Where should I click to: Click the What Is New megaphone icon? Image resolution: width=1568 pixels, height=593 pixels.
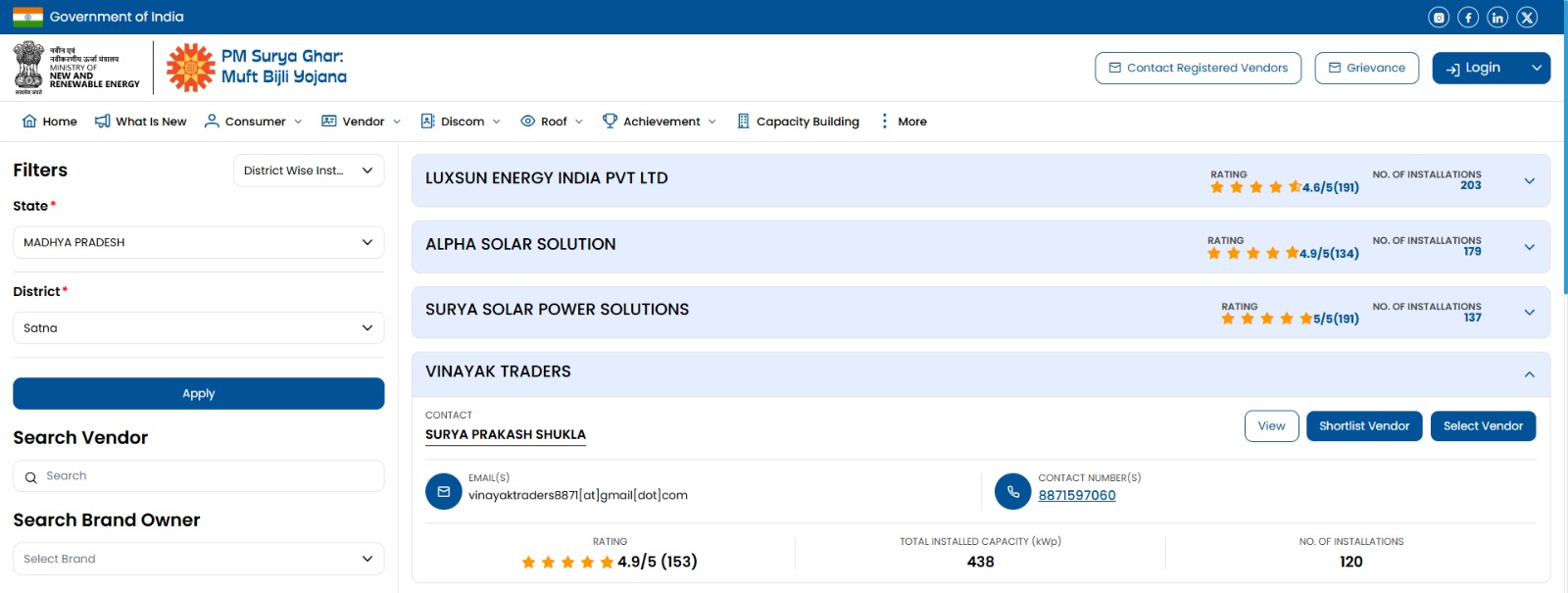tap(102, 121)
